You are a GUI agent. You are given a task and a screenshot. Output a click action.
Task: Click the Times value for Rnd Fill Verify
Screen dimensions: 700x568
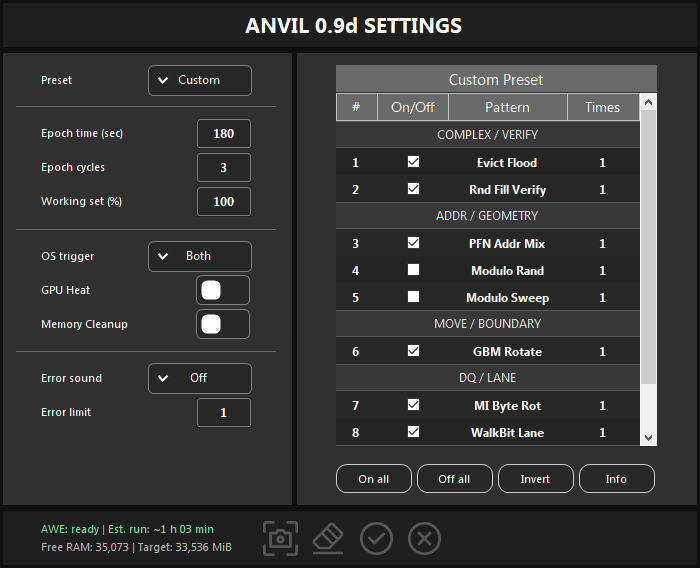(x=602, y=190)
